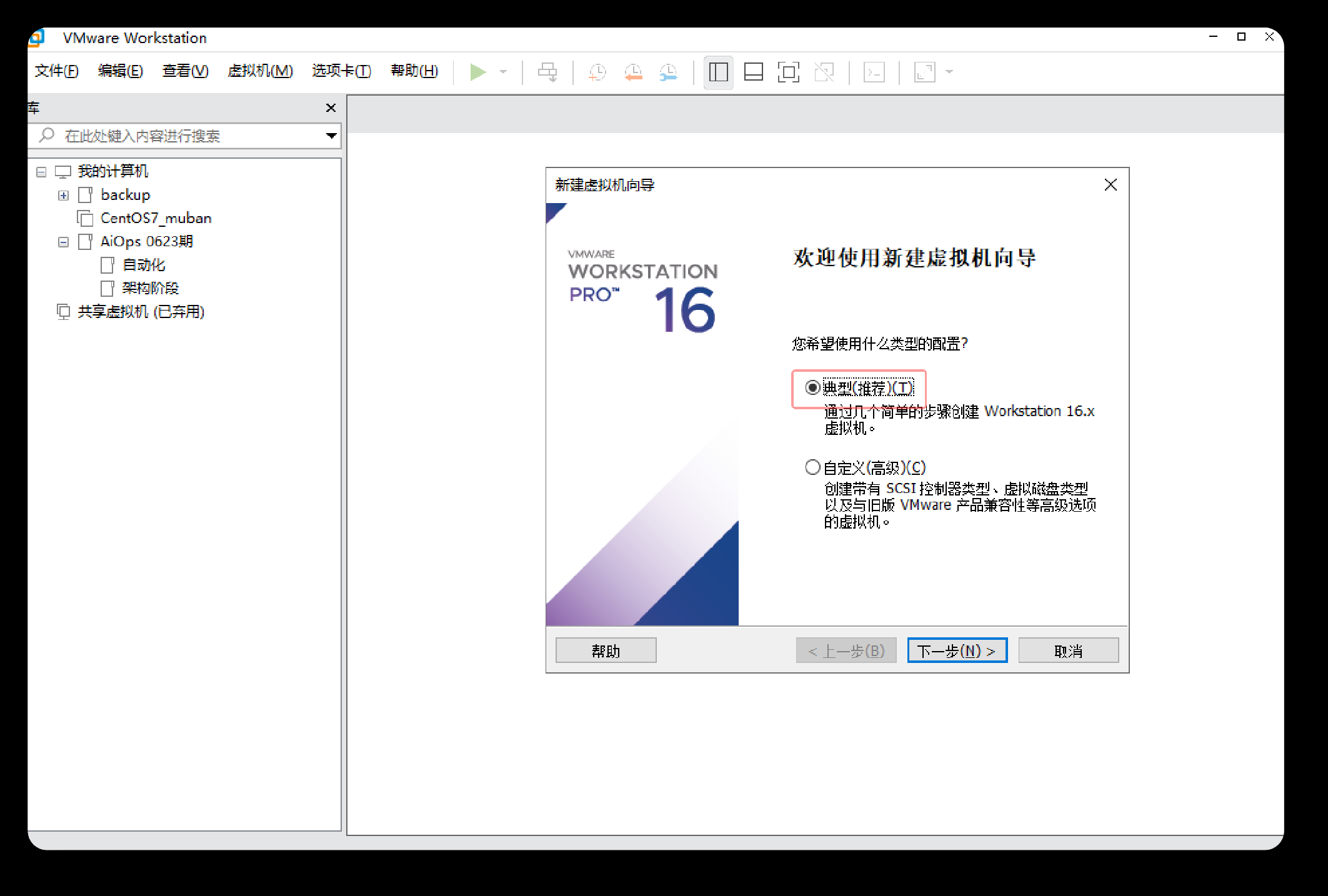Open the Snapshot Manager icon

(669, 72)
